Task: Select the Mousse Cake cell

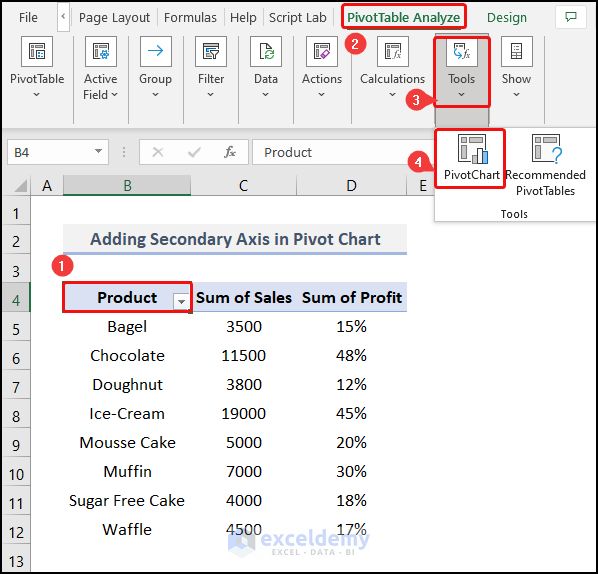Action: click(x=127, y=442)
